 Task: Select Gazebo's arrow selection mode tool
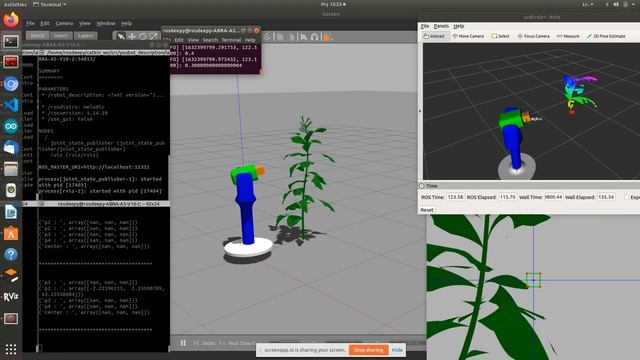coord(121,37)
